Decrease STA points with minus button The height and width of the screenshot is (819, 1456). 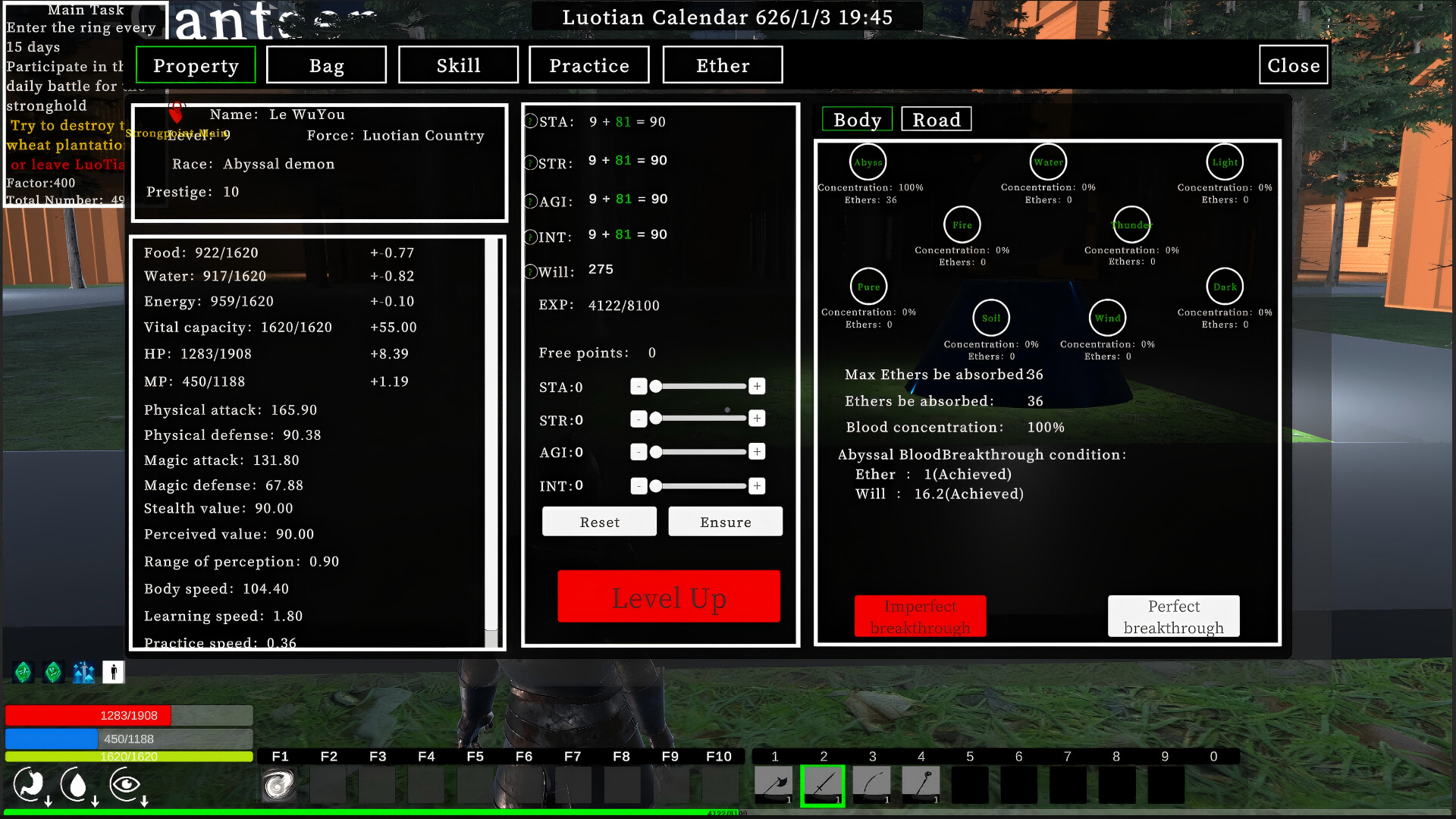(x=639, y=387)
